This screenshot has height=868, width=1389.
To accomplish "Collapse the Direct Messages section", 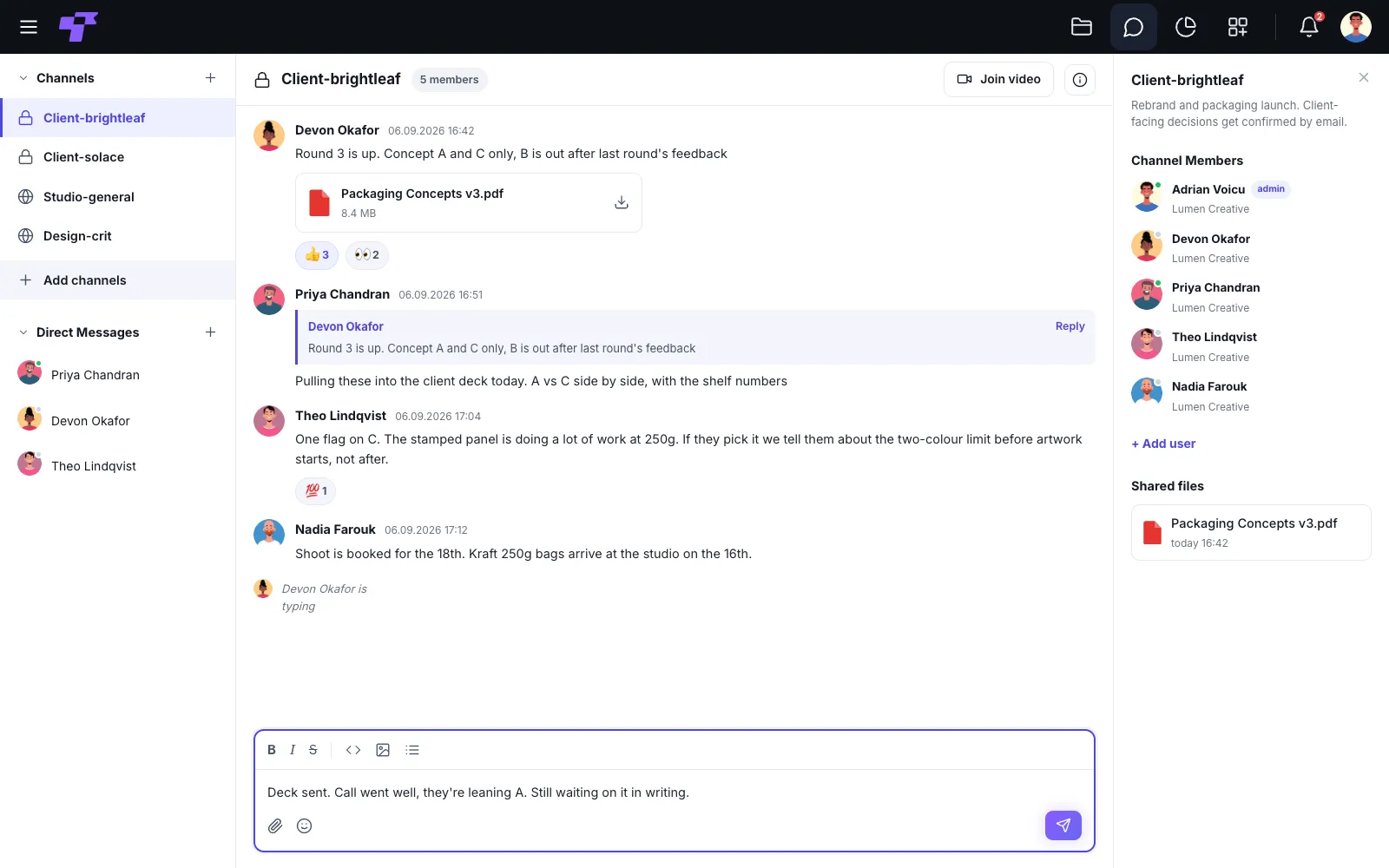I will click(23, 332).
